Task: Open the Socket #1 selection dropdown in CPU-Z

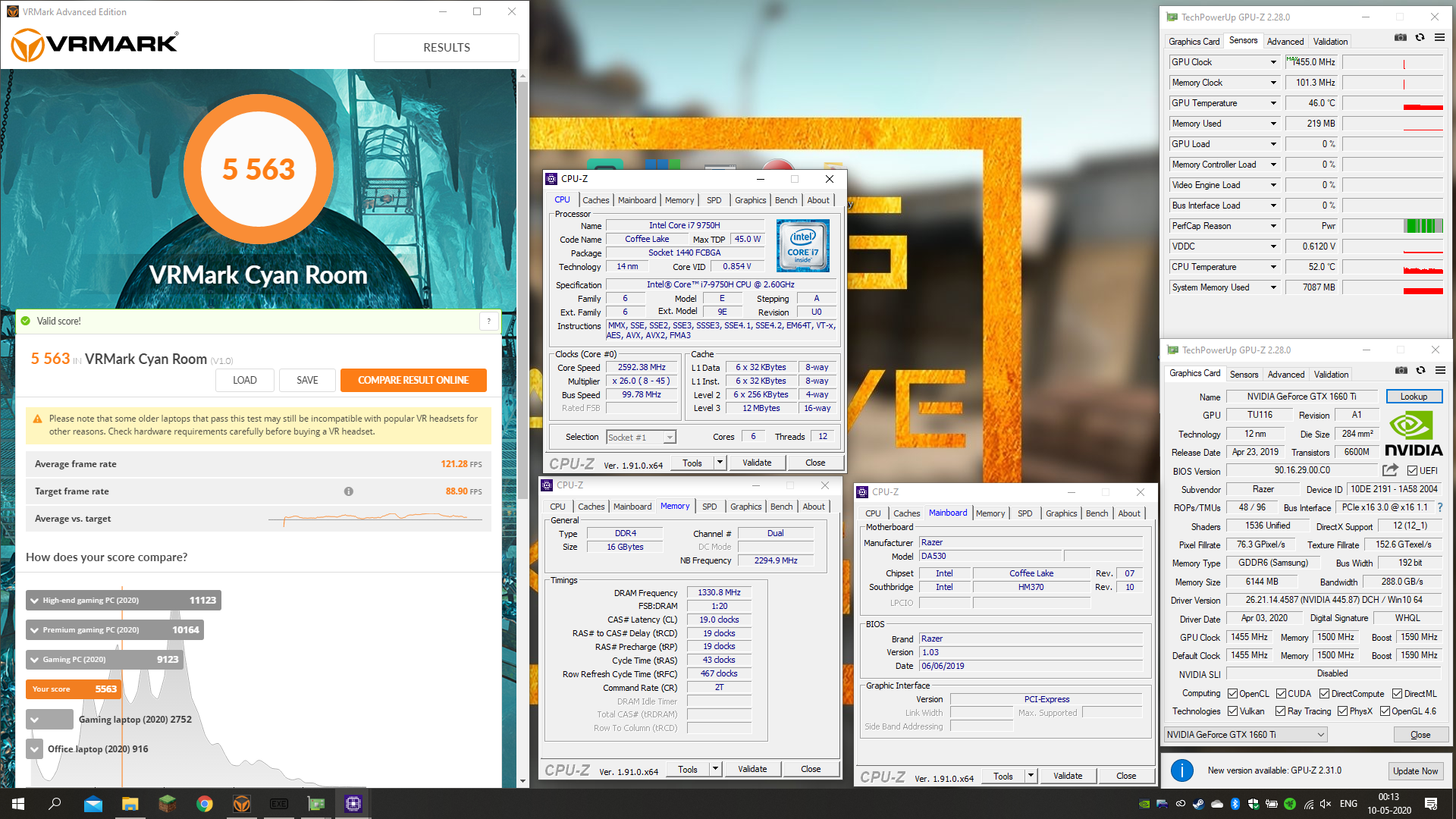Action: (641, 438)
